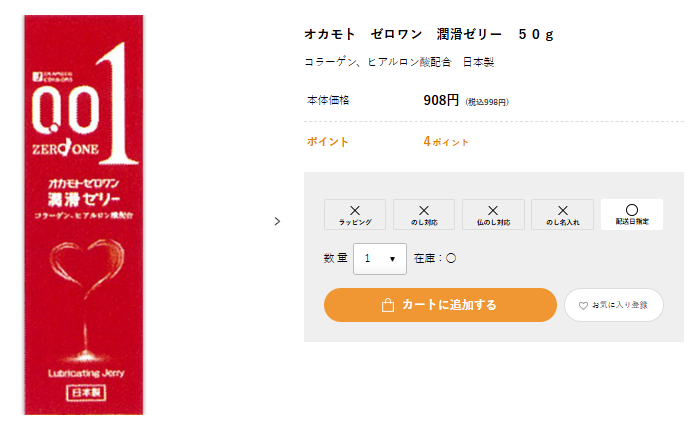The width and height of the screenshot is (696, 429).
Task: Click the shopping bag icon on cart button
Action: (388, 305)
